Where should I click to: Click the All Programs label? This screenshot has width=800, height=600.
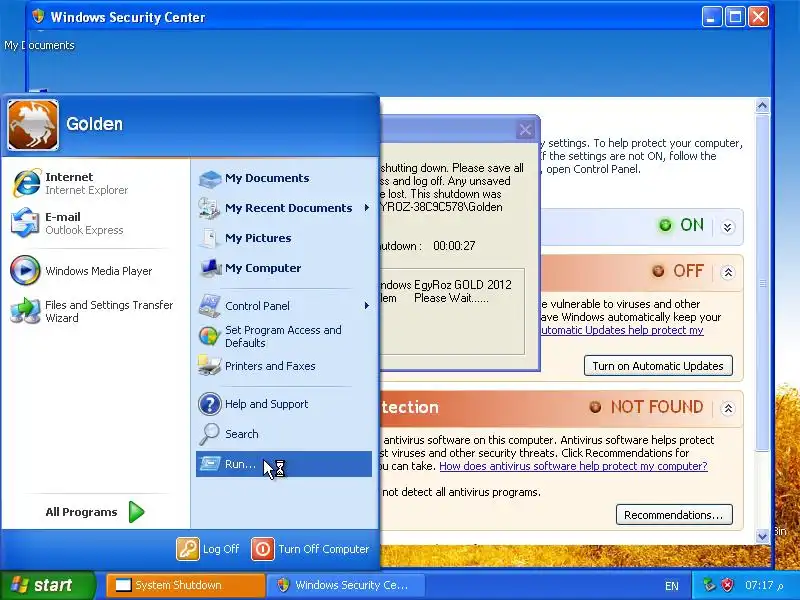pos(81,512)
